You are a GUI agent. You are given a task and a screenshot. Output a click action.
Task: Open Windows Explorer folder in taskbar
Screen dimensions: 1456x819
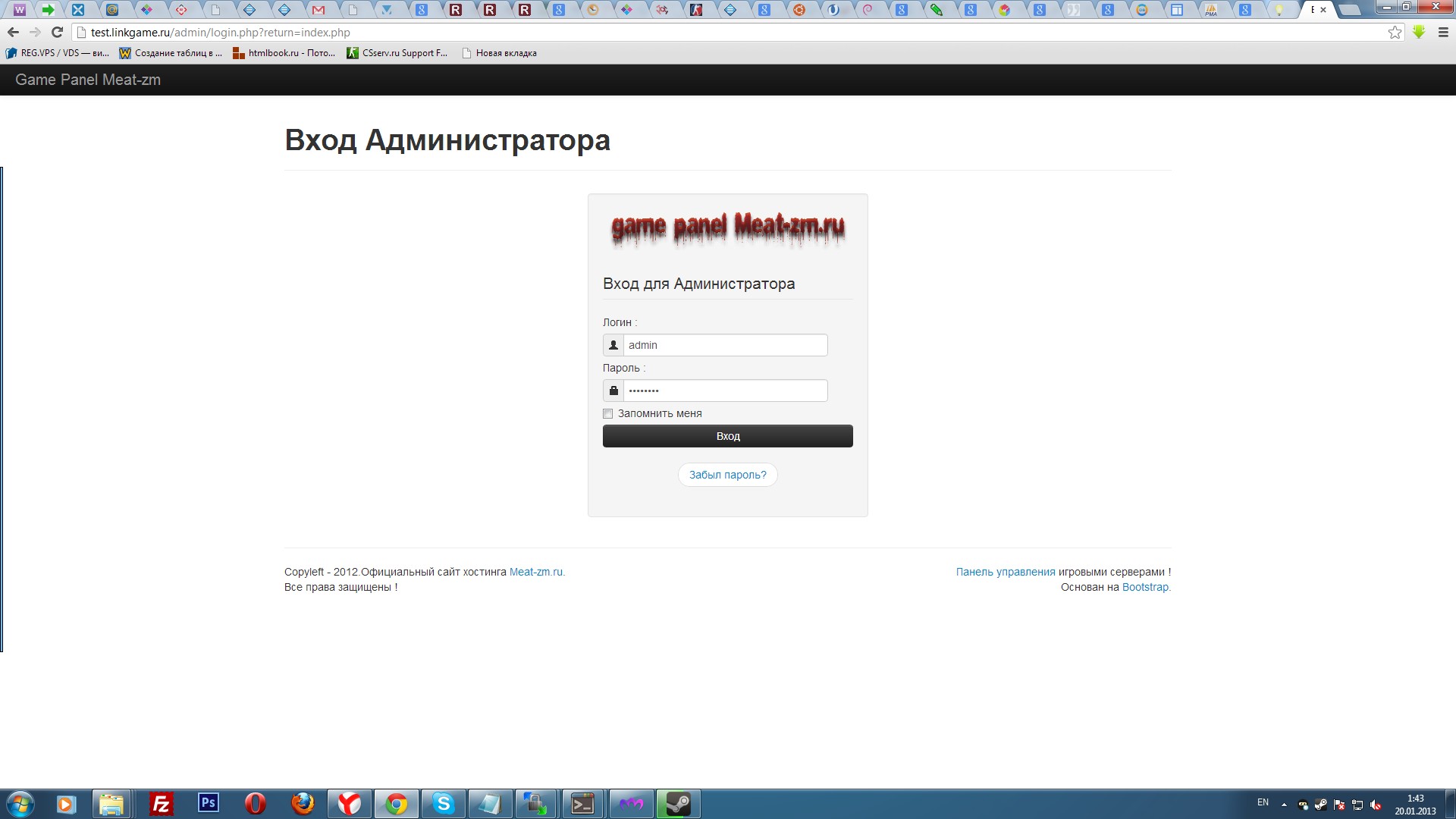(111, 804)
